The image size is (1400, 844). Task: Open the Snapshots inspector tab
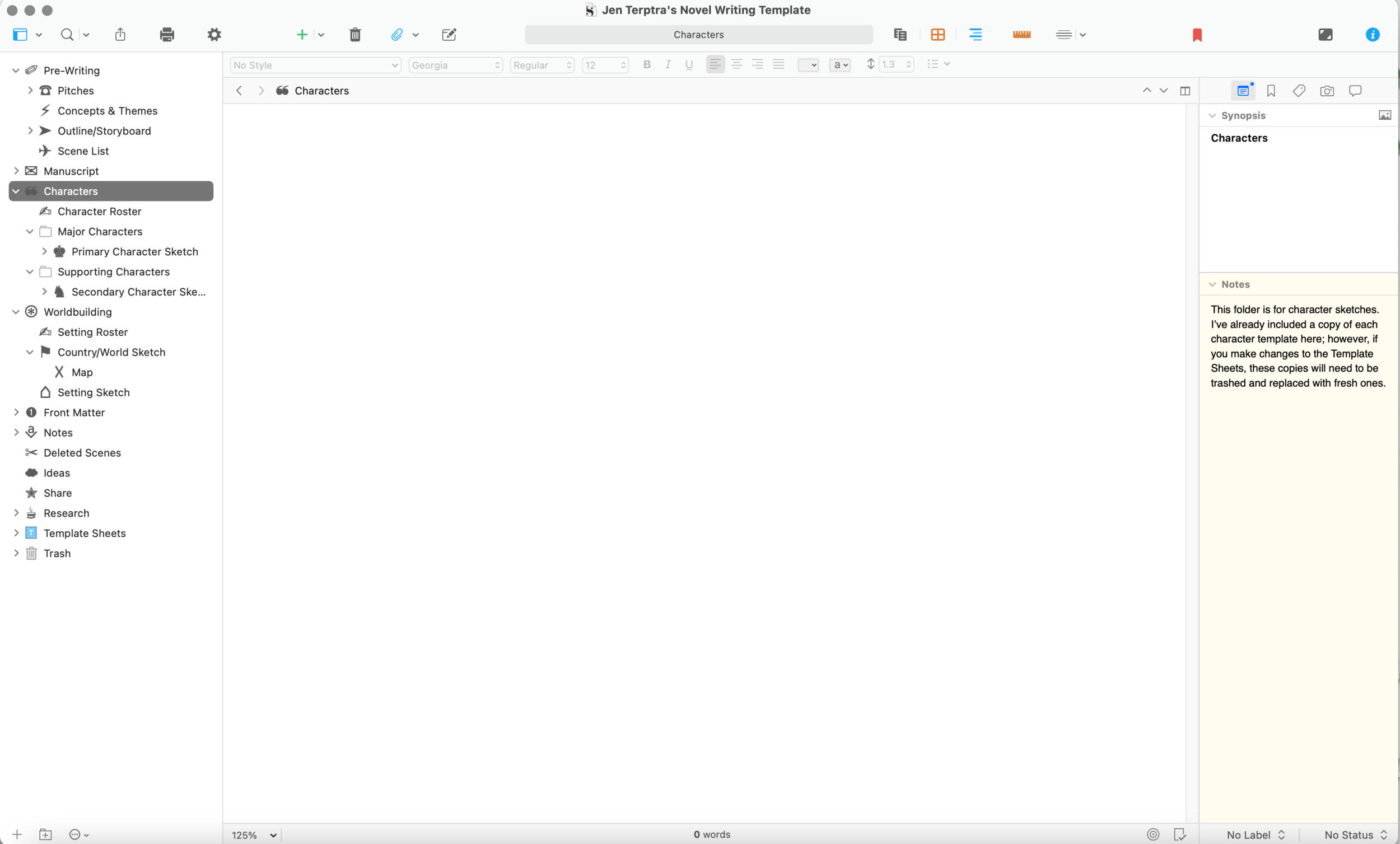tap(1327, 91)
